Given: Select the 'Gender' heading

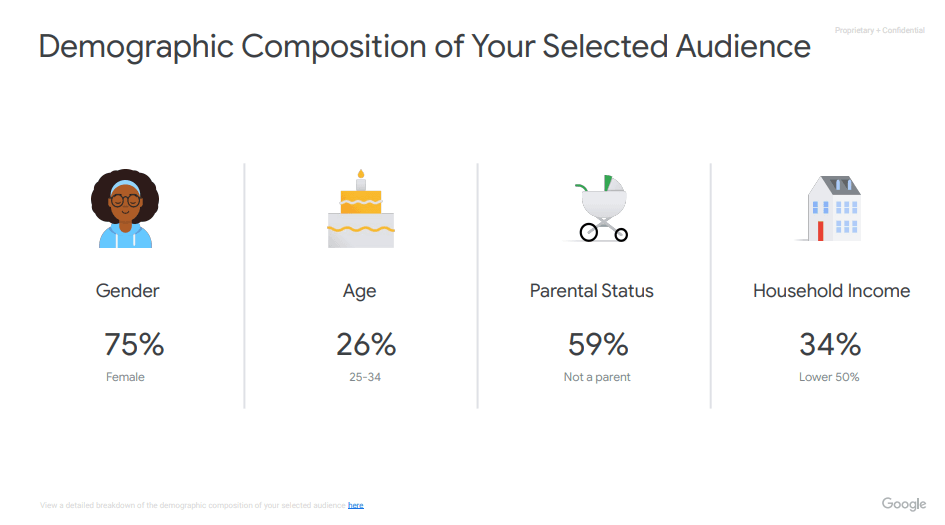Looking at the screenshot, I should pyautogui.click(x=127, y=291).
